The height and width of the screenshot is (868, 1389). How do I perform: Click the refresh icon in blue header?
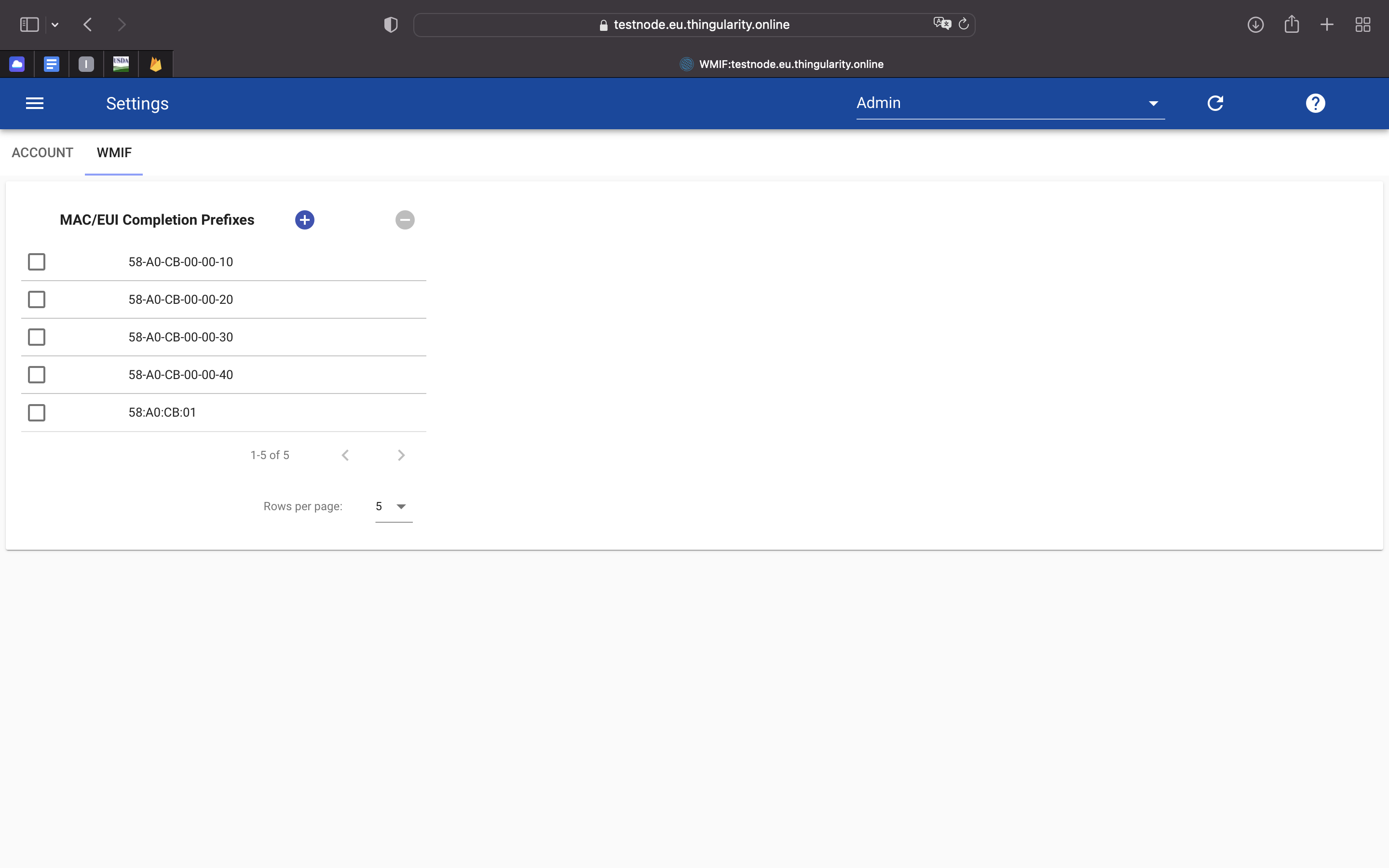click(1215, 103)
